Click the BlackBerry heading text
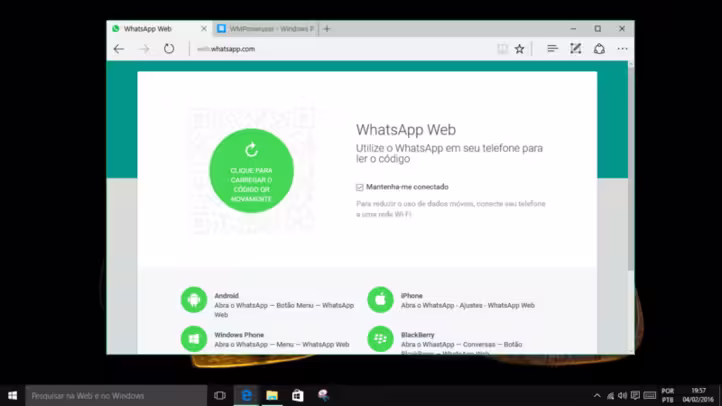 pos(418,335)
